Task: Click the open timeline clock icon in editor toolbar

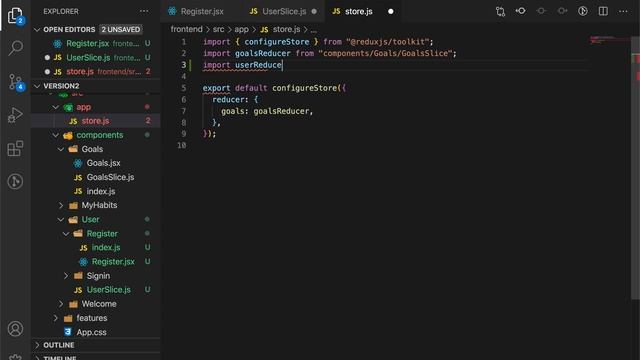Action: (582, 11)
